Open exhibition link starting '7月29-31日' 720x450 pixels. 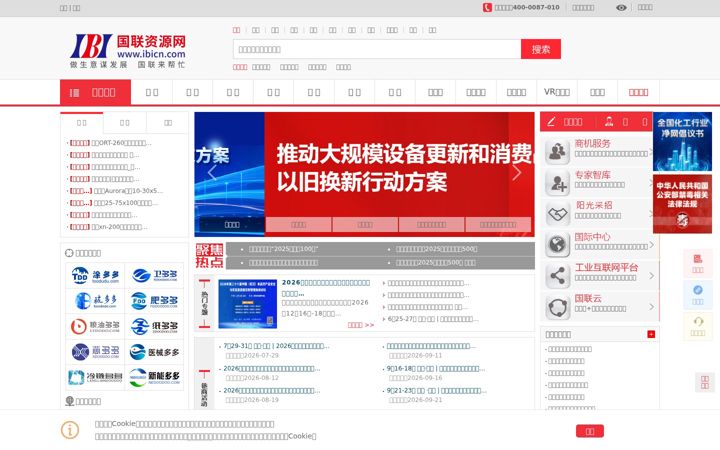tap(276, 346)
